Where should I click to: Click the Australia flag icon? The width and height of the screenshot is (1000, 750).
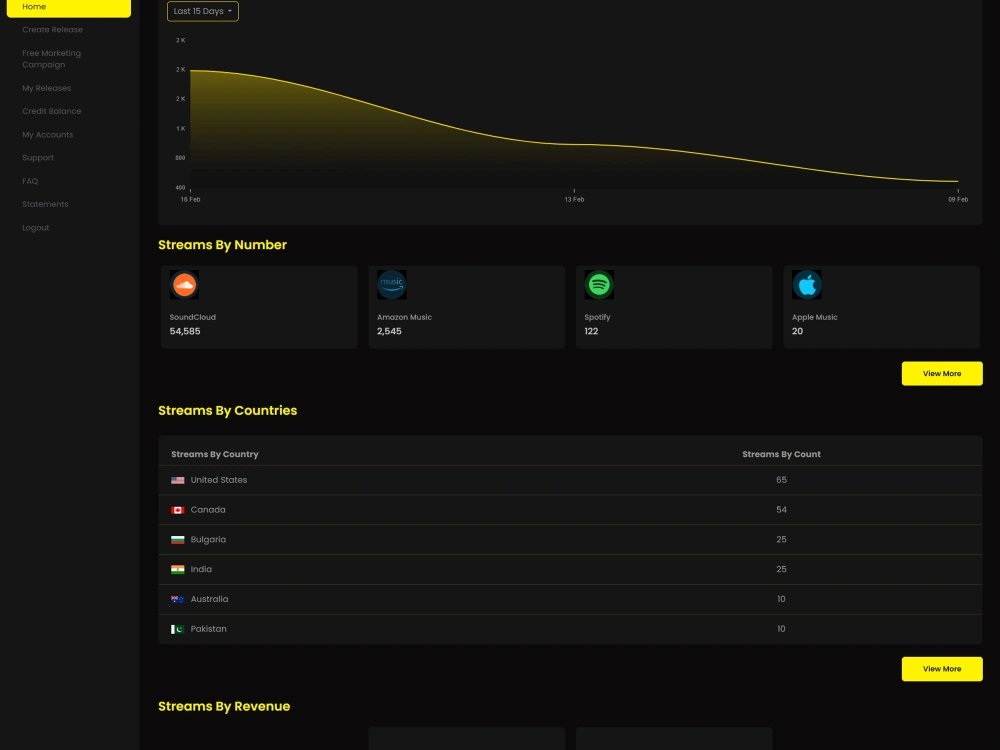click(178, 599)
